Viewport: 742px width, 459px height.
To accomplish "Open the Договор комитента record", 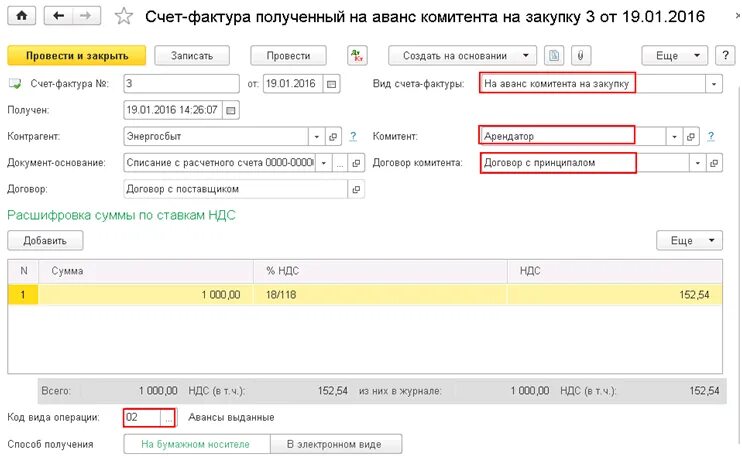I will [714, 163].
